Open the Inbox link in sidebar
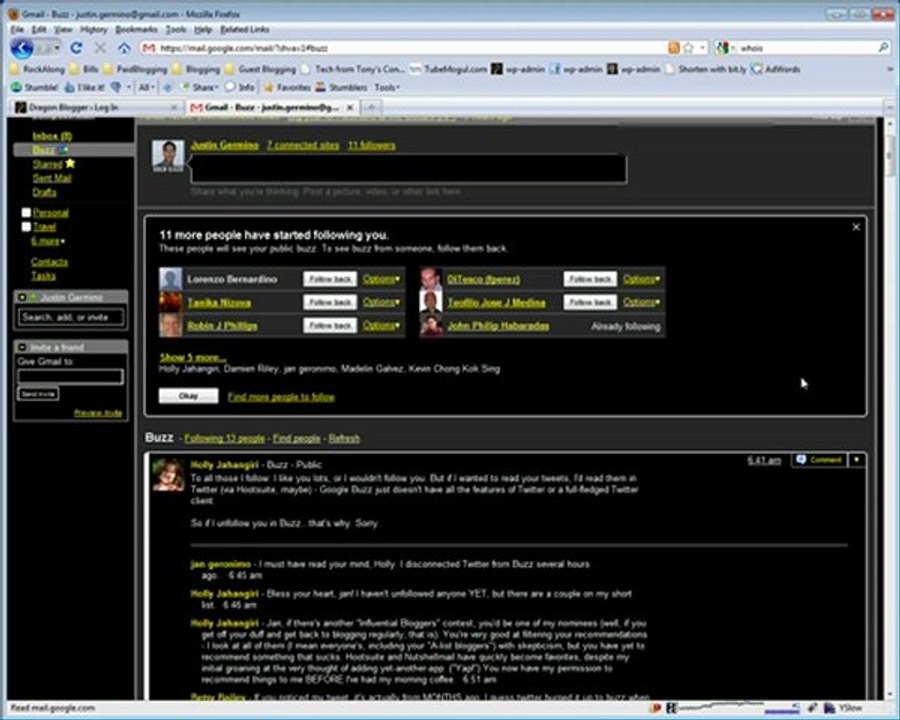900x720 pixels. (x=52, y=136)
